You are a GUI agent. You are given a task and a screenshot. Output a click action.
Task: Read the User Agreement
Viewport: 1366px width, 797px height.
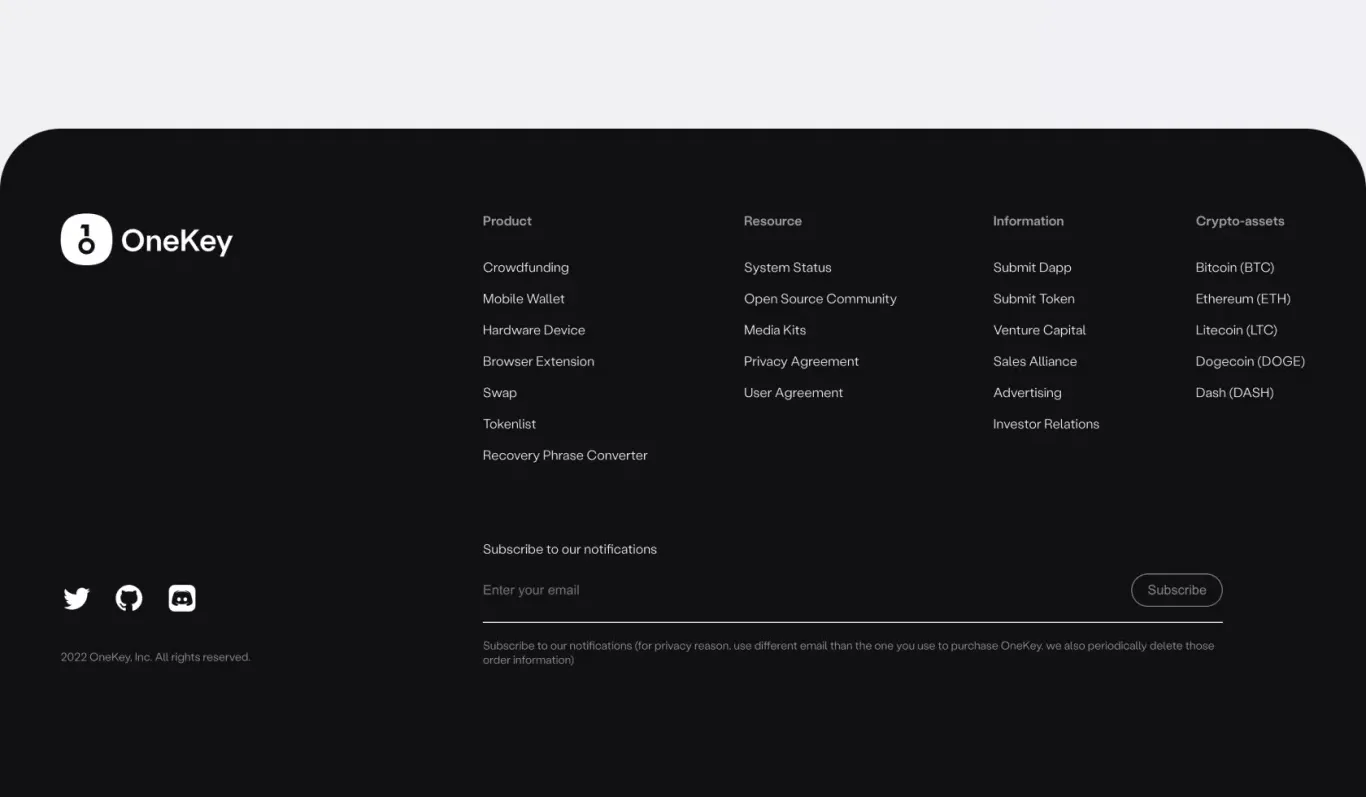tap(793, 393)
